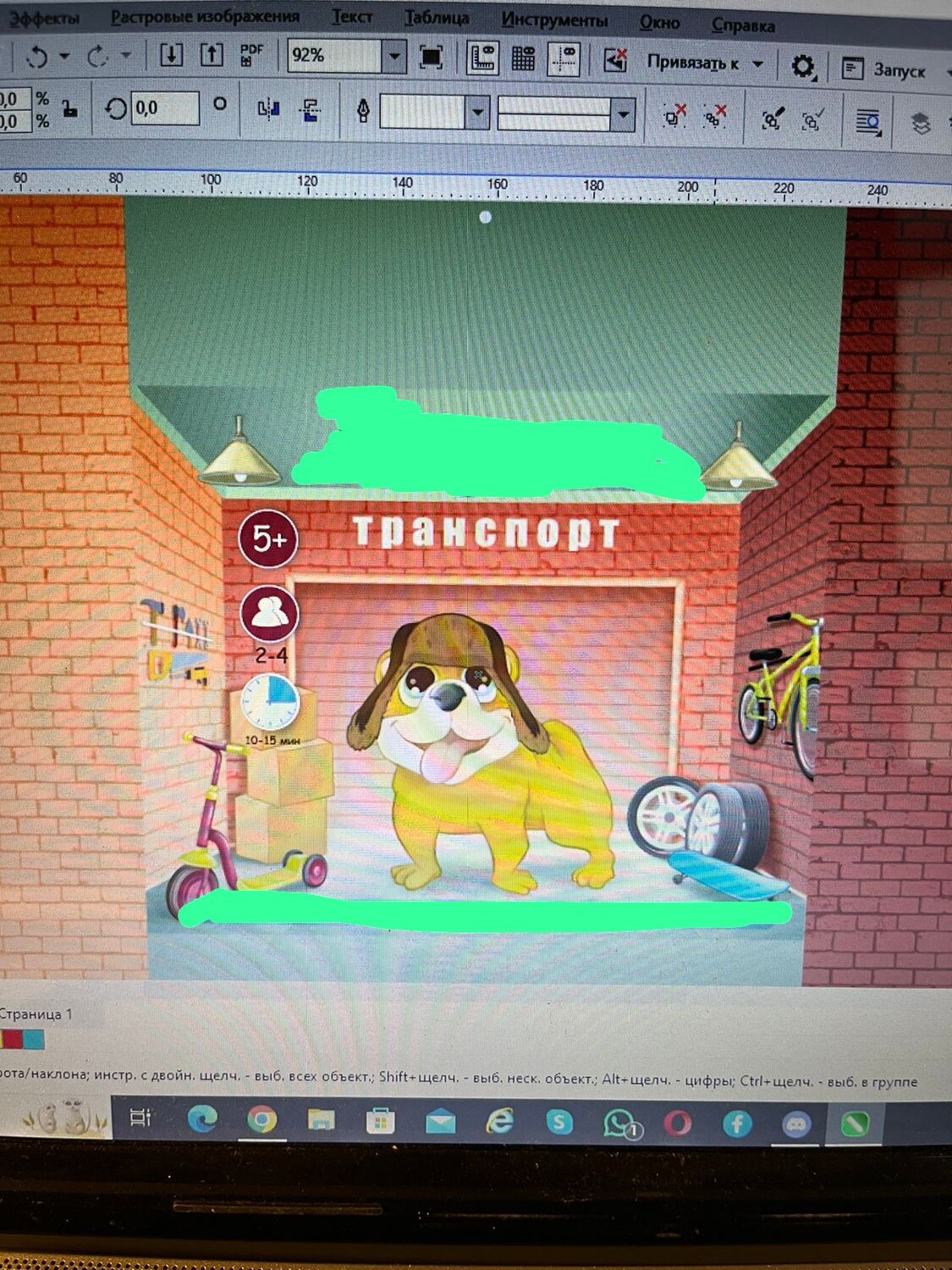
Task: Open the 92% zoom level dropdown
Action: click(x=394, y=58)
